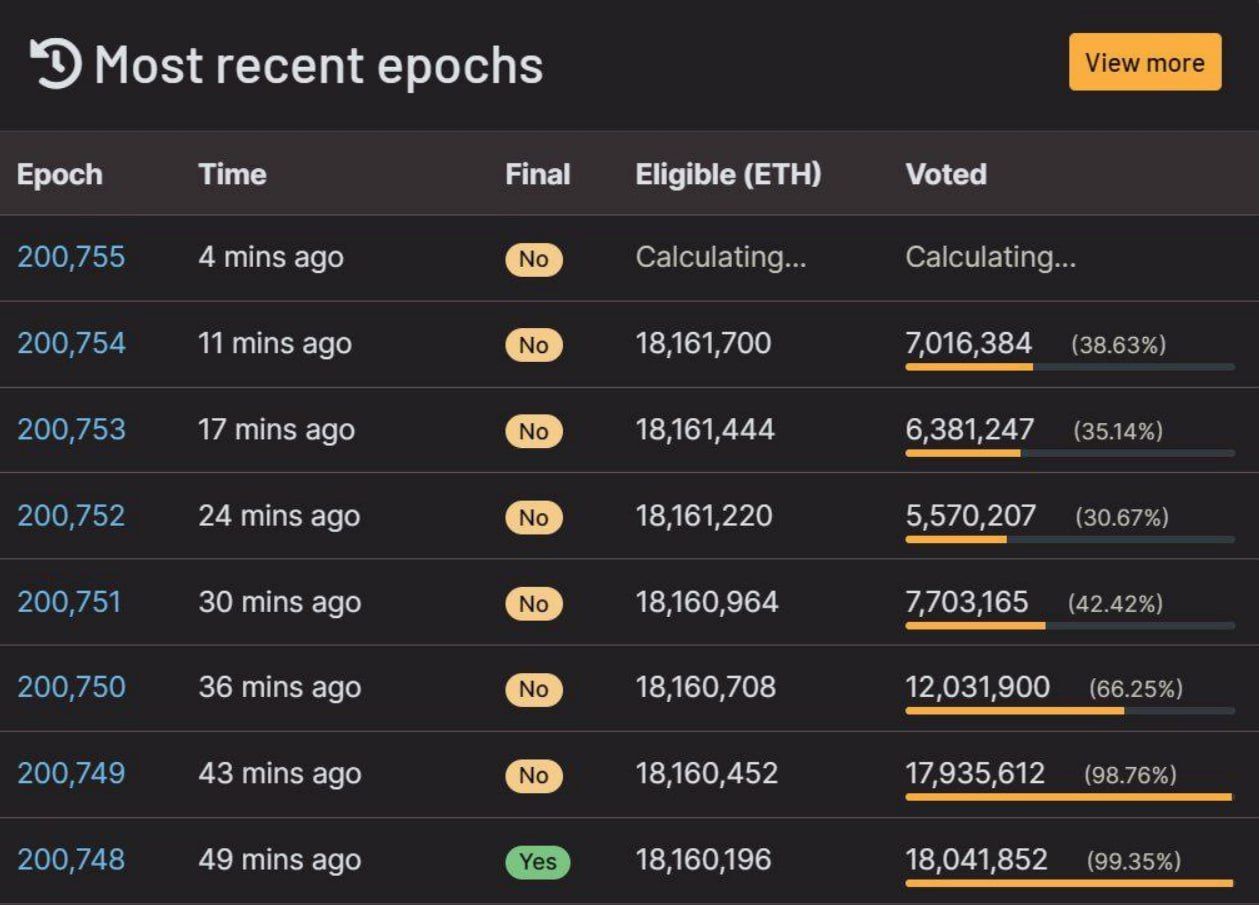Open epoch 200,750 link
The width and height of the screenshot is (1259, 905).
point(71,688)
